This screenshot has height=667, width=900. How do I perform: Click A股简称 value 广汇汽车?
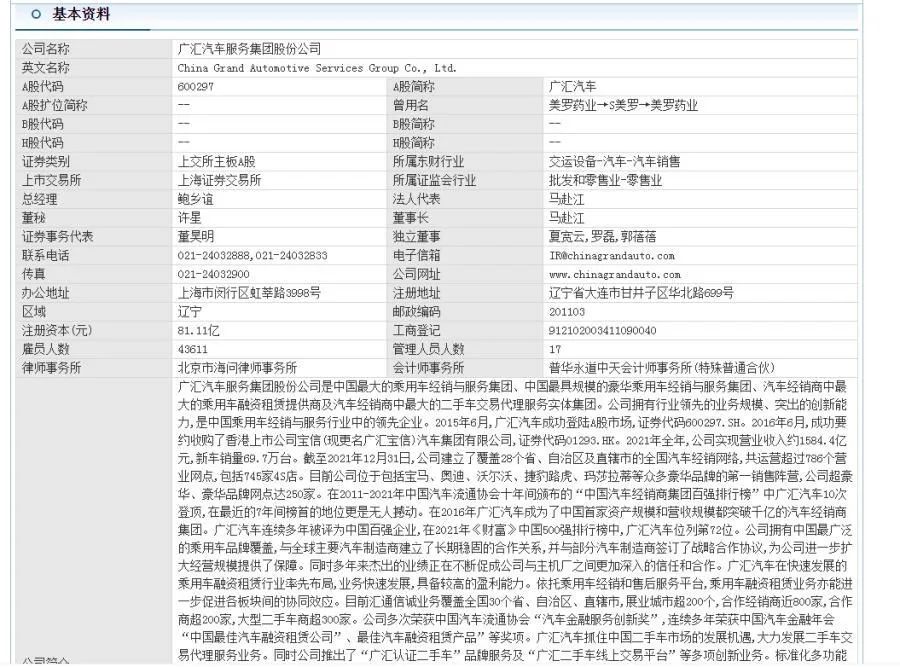pyautogui.click(x=572, y=87)
